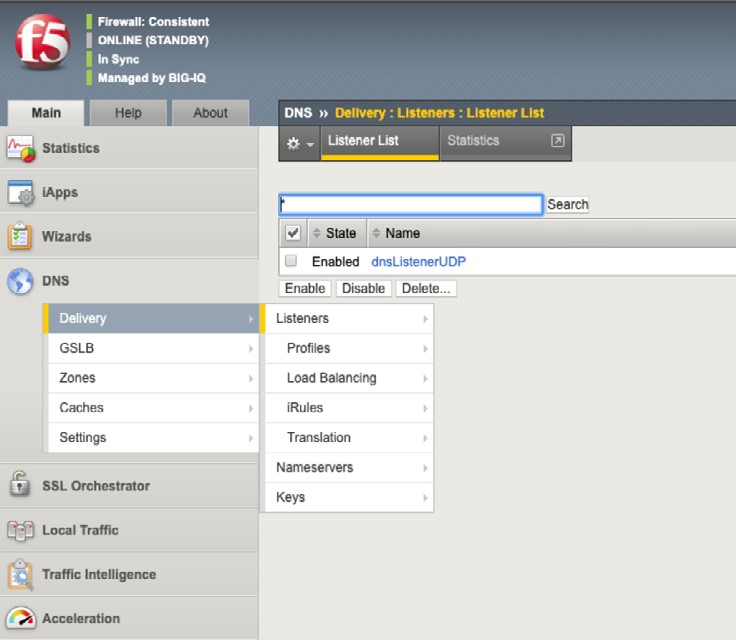Click the Delete... button

click(426, 288)
